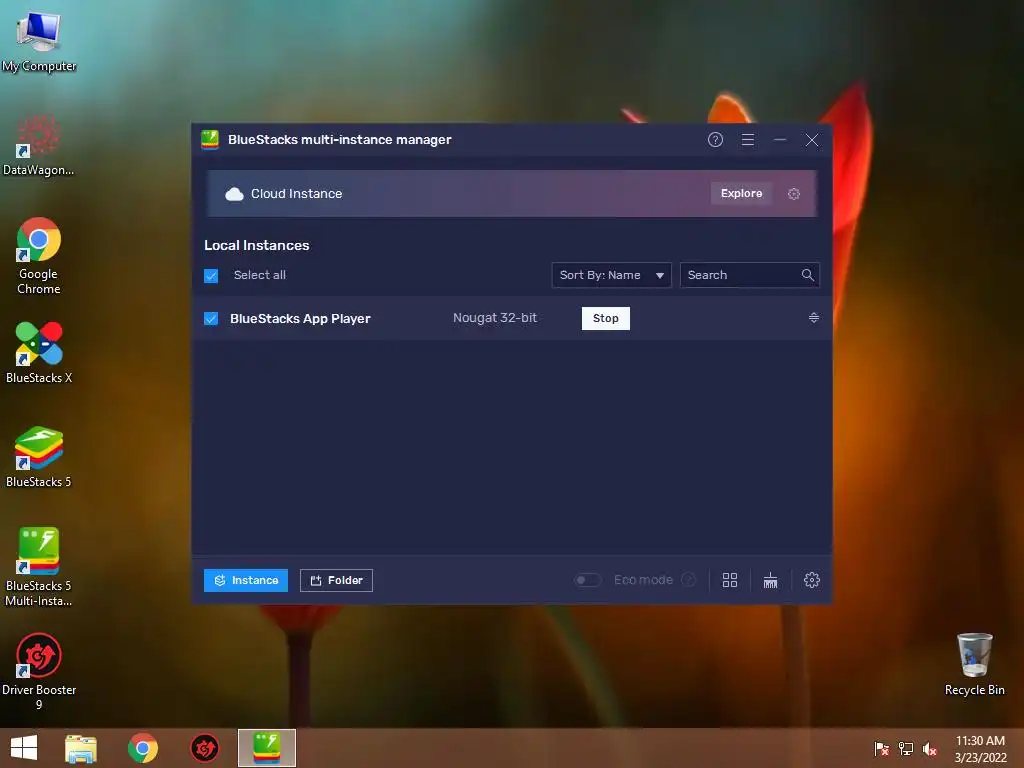Select BlueStacks X desktop shortcut

click(39, 353)
